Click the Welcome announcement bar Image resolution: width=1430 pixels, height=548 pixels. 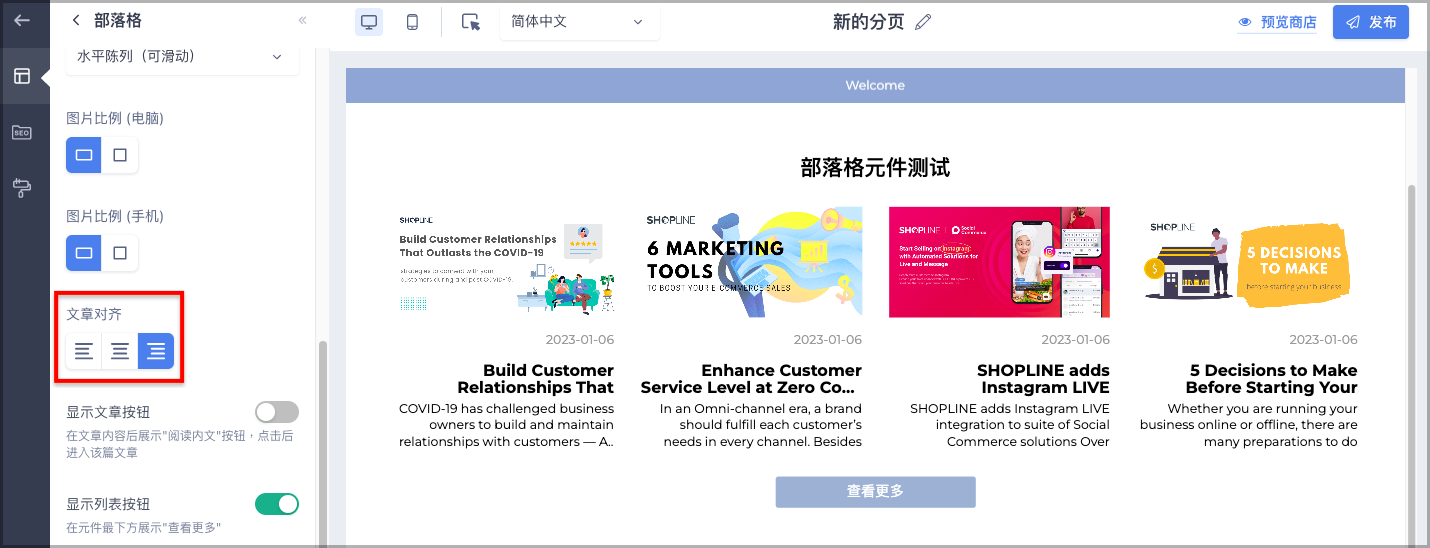click(x=875, y=85)
